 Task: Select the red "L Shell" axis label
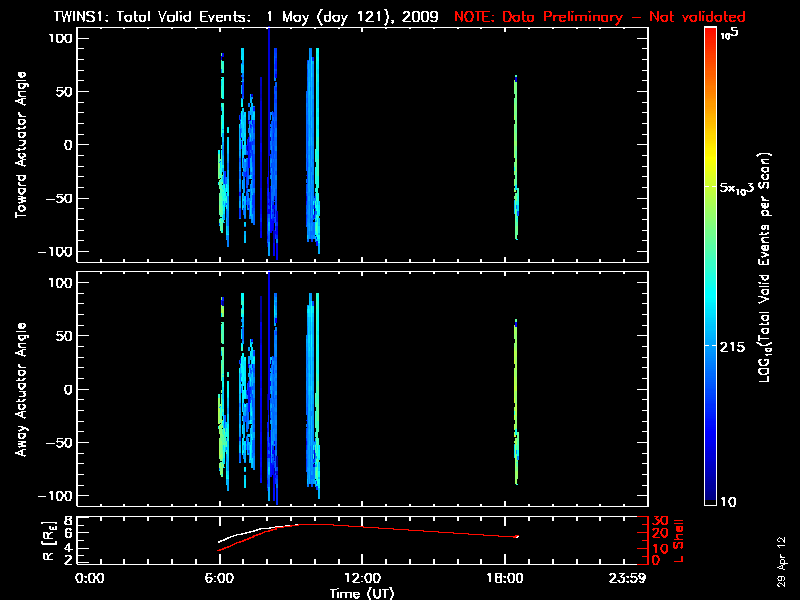pyautogui.click(x=678, y=540)
